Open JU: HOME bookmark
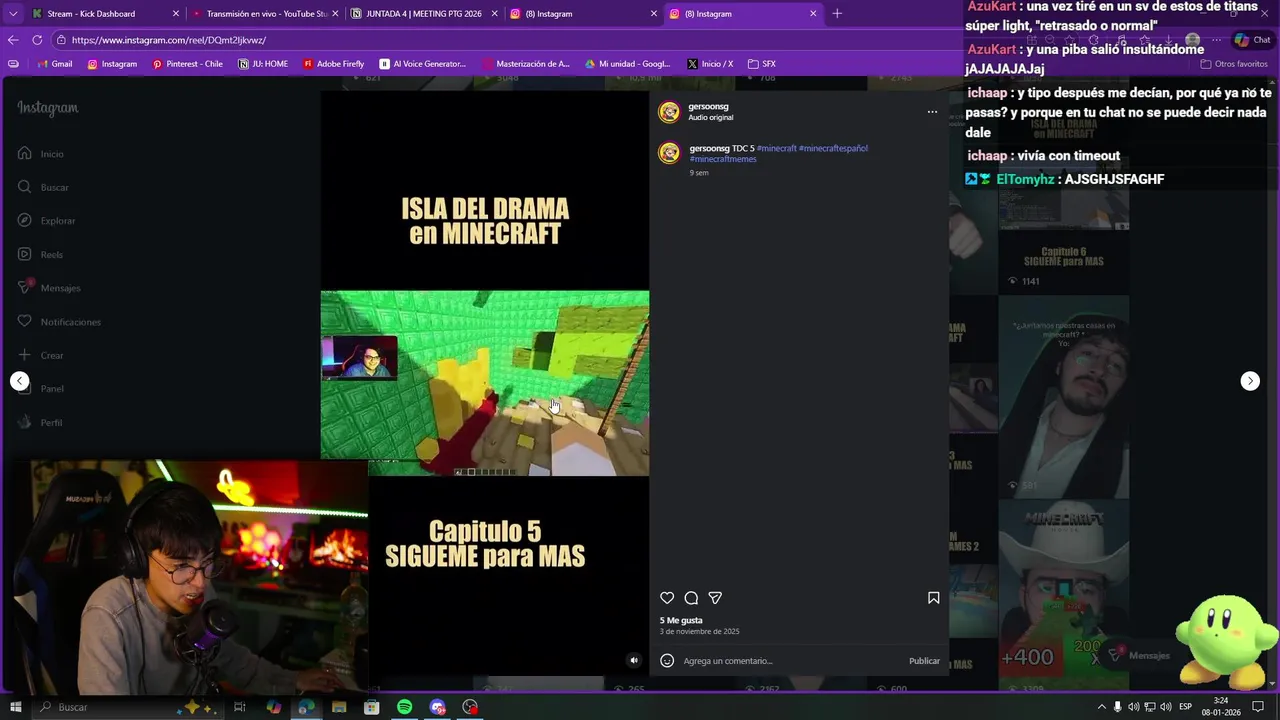Viewport: 1280px width, 720px height. 263,64
